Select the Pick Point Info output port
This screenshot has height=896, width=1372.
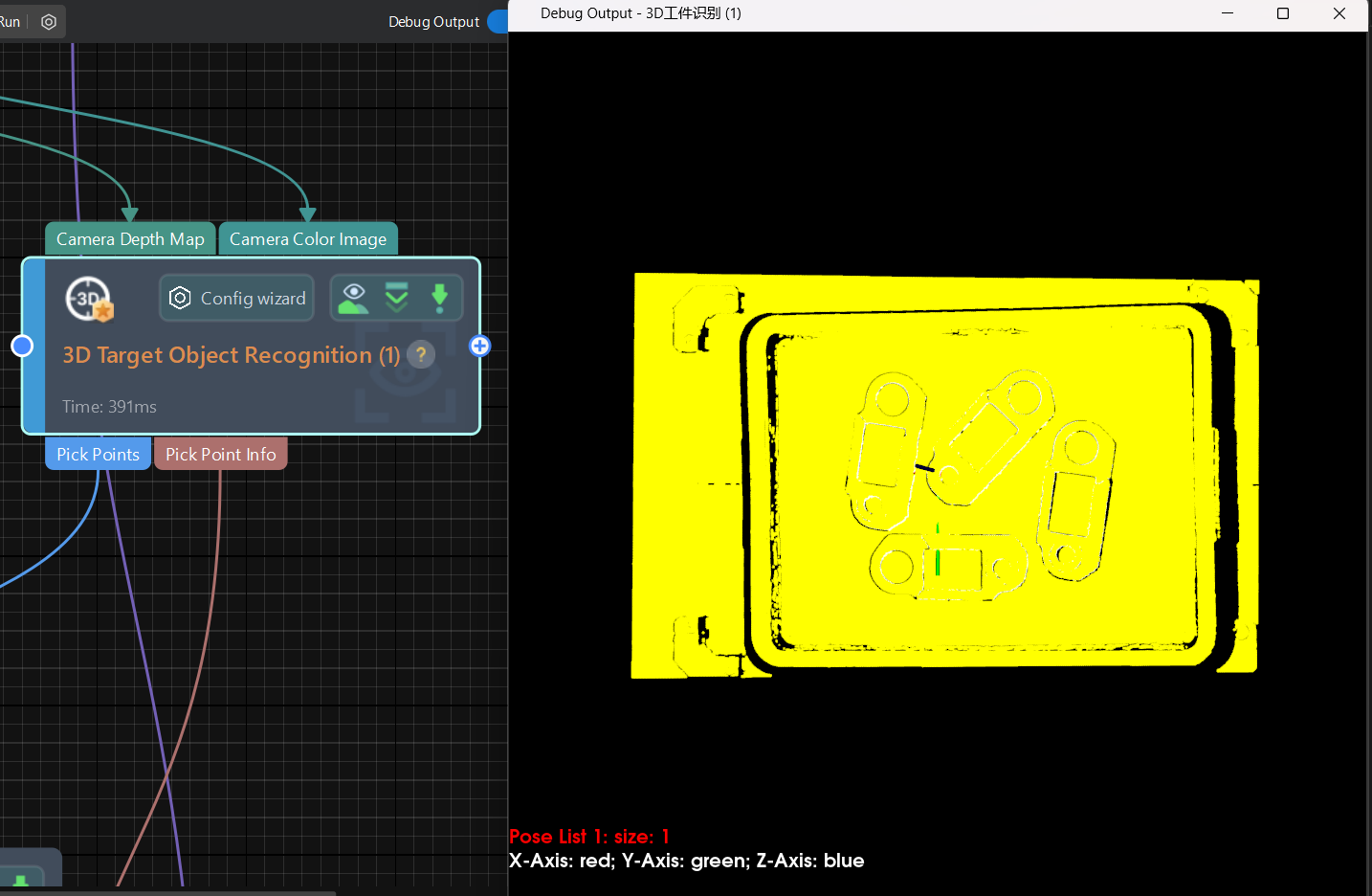220,453
